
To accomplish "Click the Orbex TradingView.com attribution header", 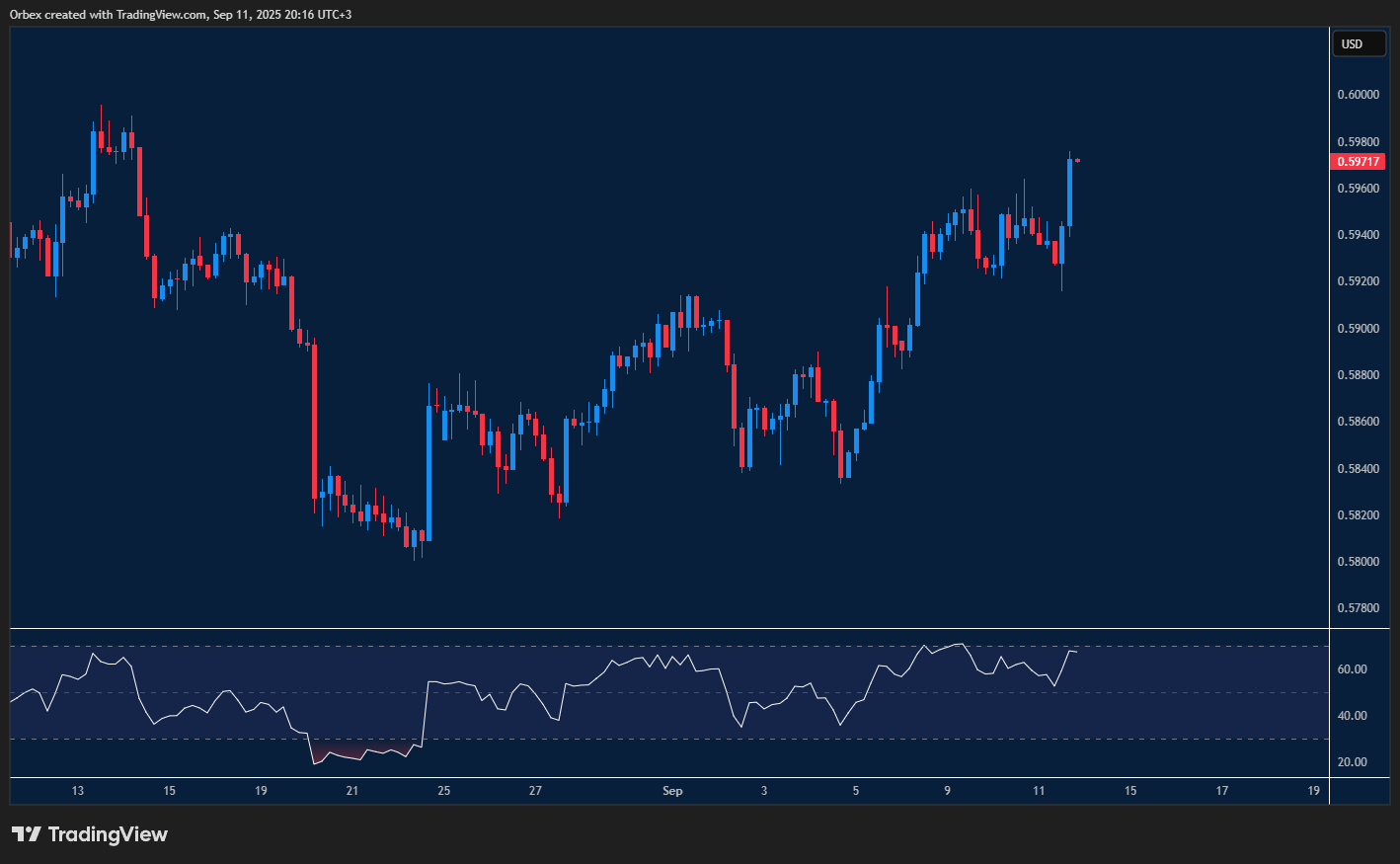I will (181, 14).
